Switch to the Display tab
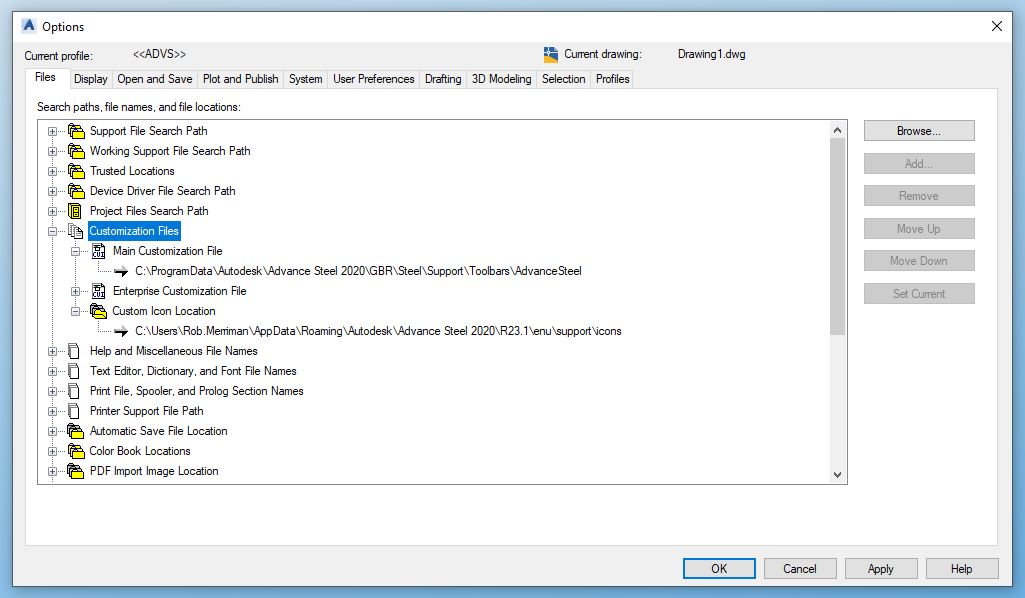 [91, 79]
